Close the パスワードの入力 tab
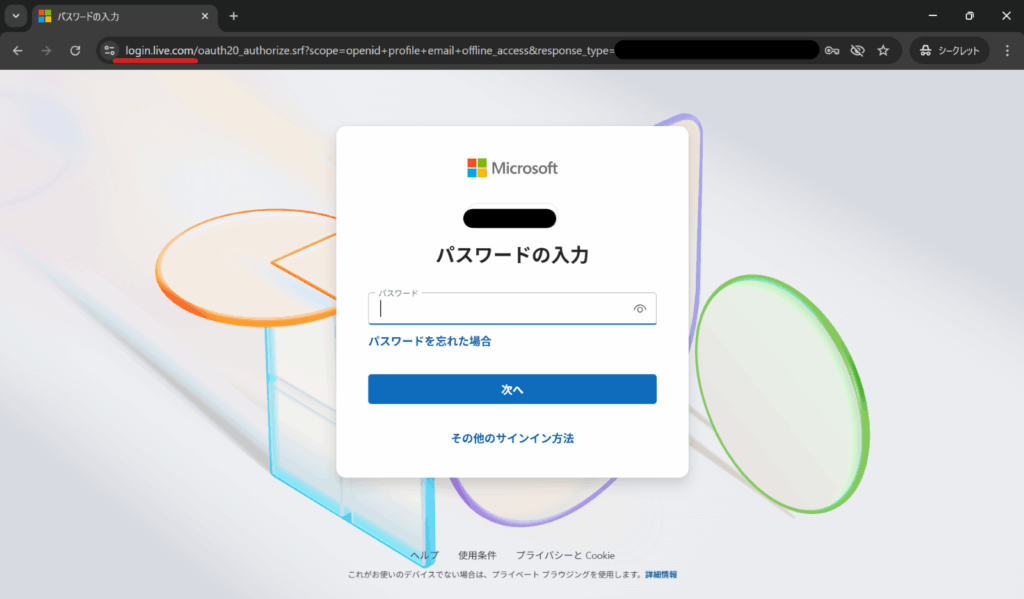 tap(204, 16)
